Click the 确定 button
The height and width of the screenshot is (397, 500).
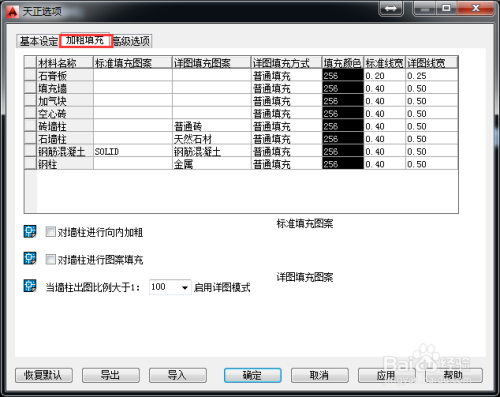pos(252,375)
